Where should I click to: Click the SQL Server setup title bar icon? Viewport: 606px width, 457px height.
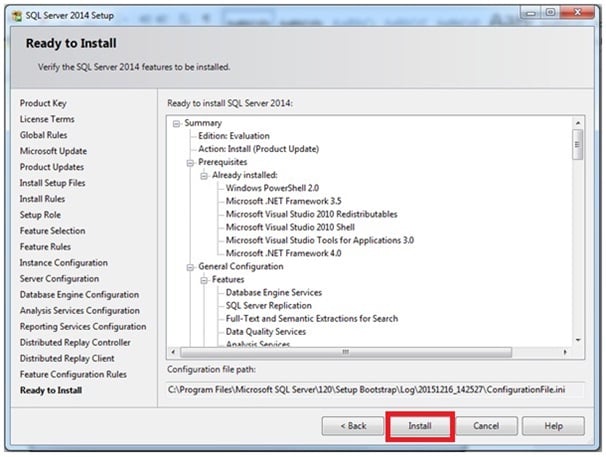click(17, 16)
